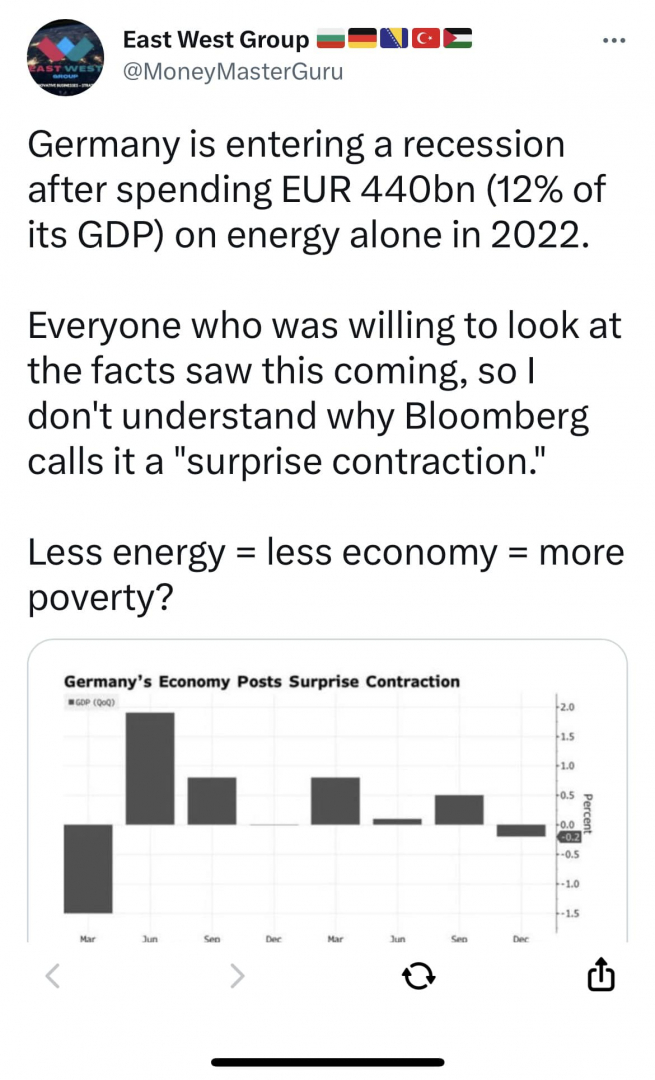The width and height of the screenshot is (655, 1080).
Task: Tap the Palestinian flag emoji in the name
Action: pos(458,39)
